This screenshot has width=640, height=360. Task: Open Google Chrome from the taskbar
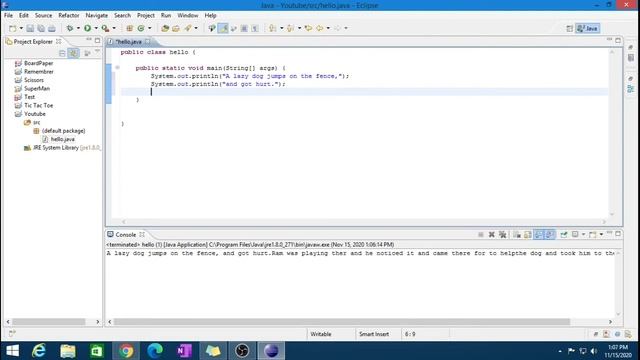pos(126,351)
